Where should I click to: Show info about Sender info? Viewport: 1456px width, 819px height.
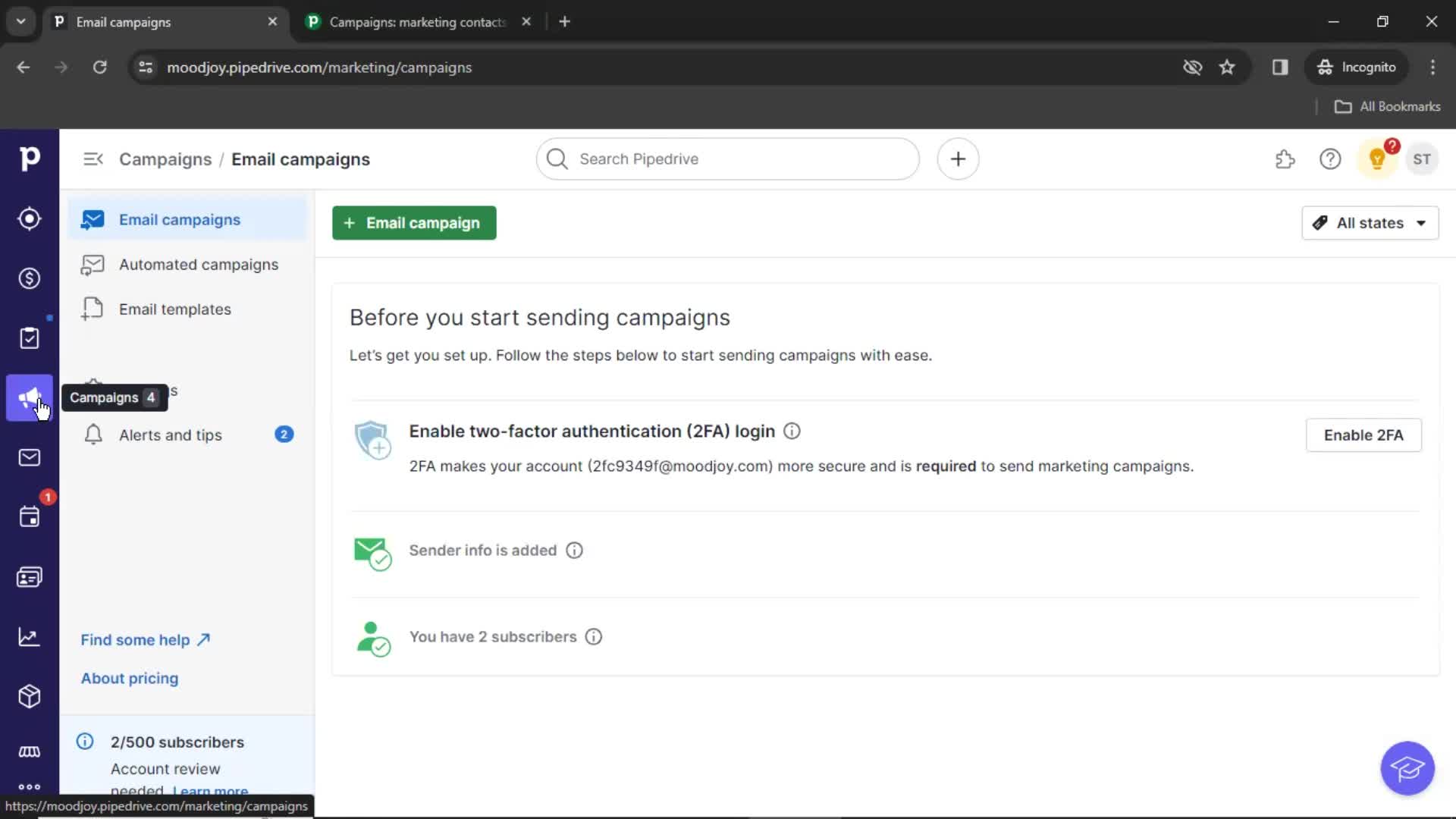pos(575,551)
